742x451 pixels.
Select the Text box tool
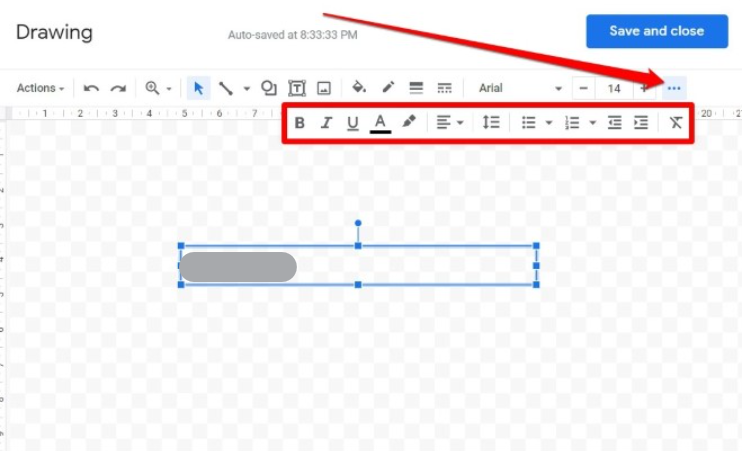[297, 88]
